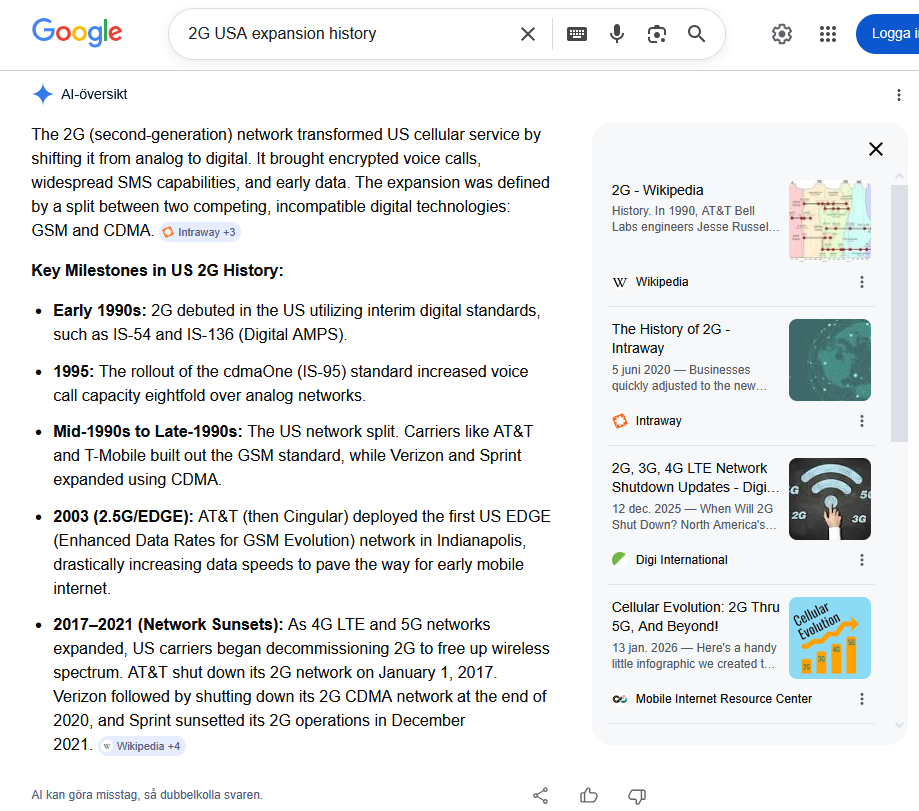Submit search with the magnifier icon
Viewport: 919px width, 811px height.
(x=696, y=34)
